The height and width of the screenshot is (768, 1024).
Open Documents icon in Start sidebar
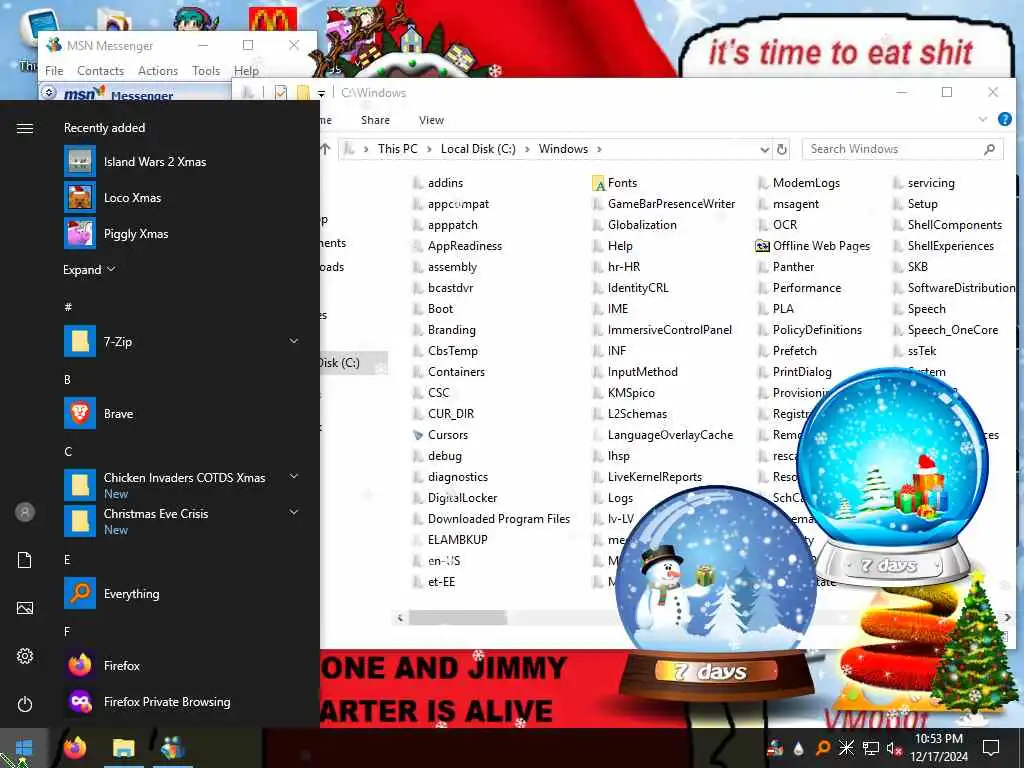click(x=25, y=560)
